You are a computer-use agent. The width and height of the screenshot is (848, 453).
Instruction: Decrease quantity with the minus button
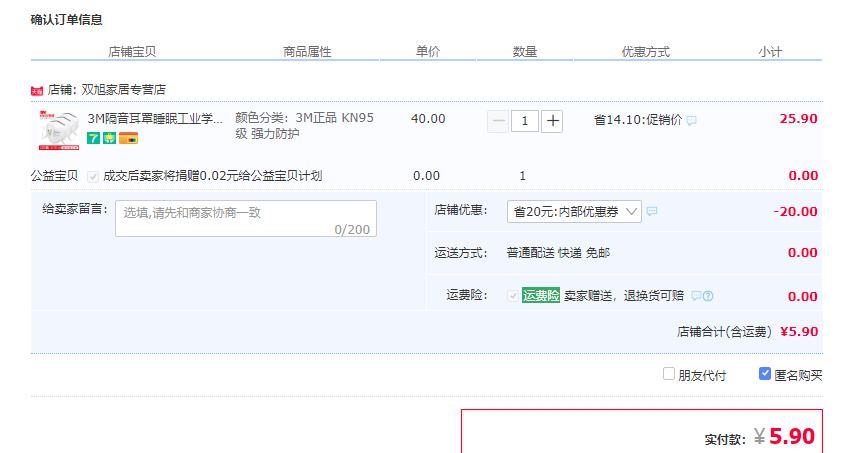pos(498,121)
